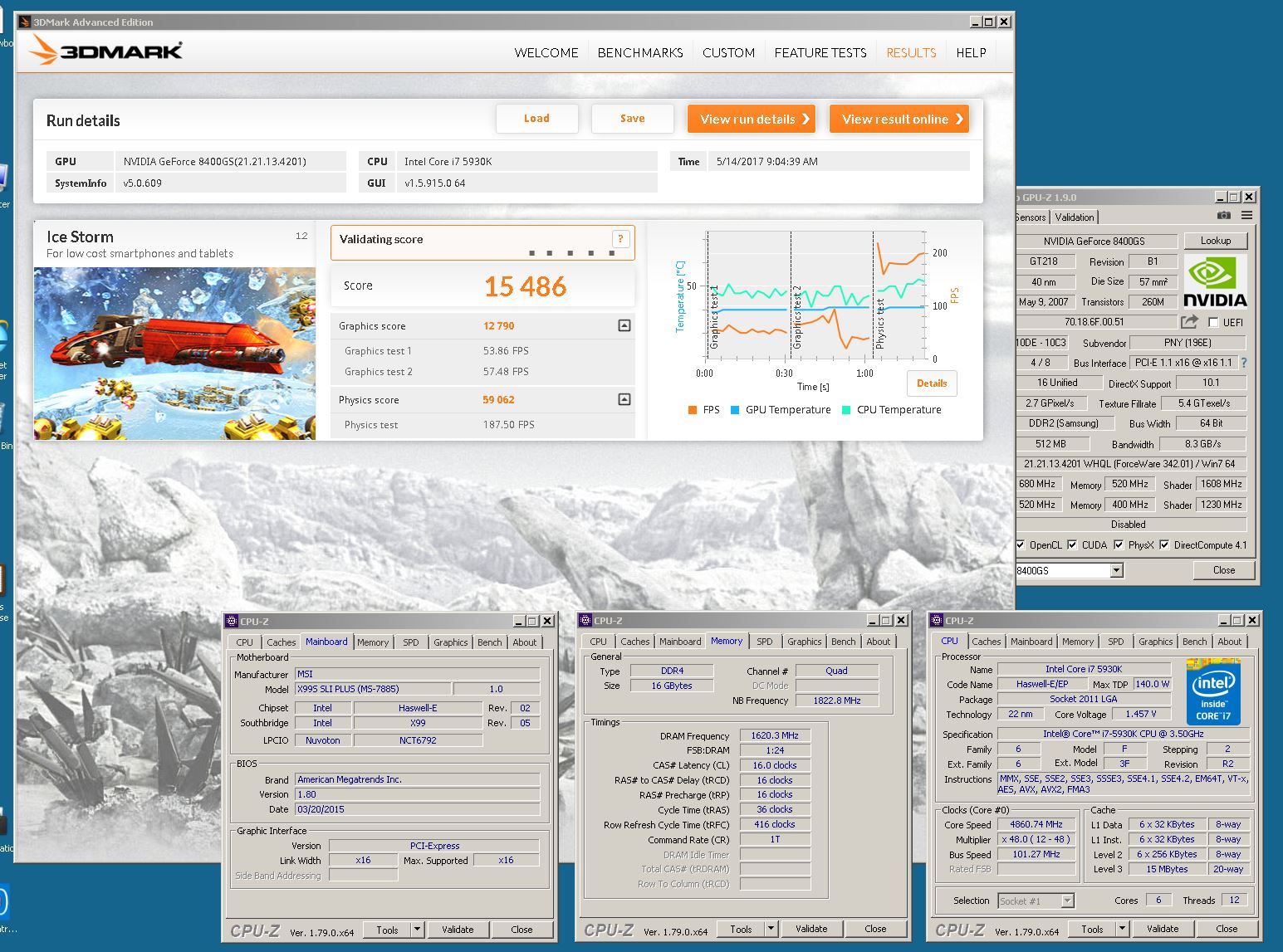The image size is (1283, 952).
Task: Open the 8400GS GPU selector dropdown in GPU-Z
Action: (1116, 570)
